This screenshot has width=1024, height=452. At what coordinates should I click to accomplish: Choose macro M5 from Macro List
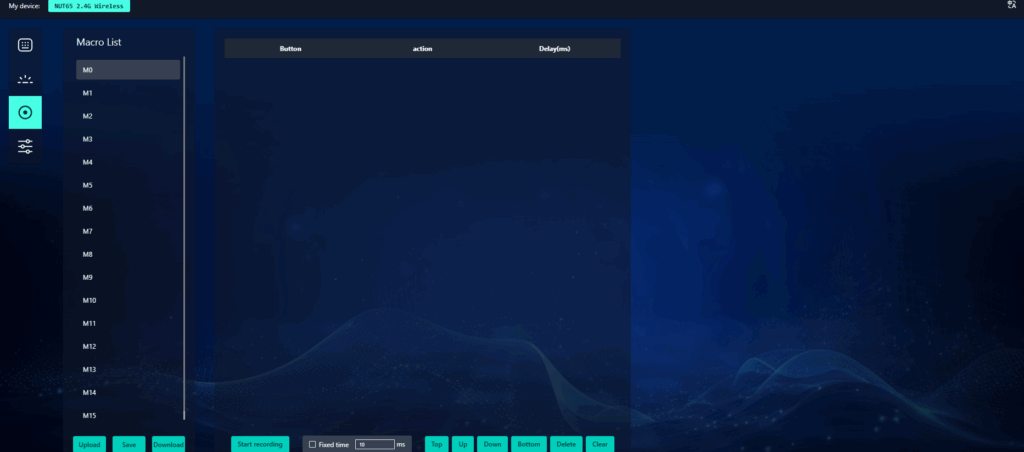[x=128, y=185]
